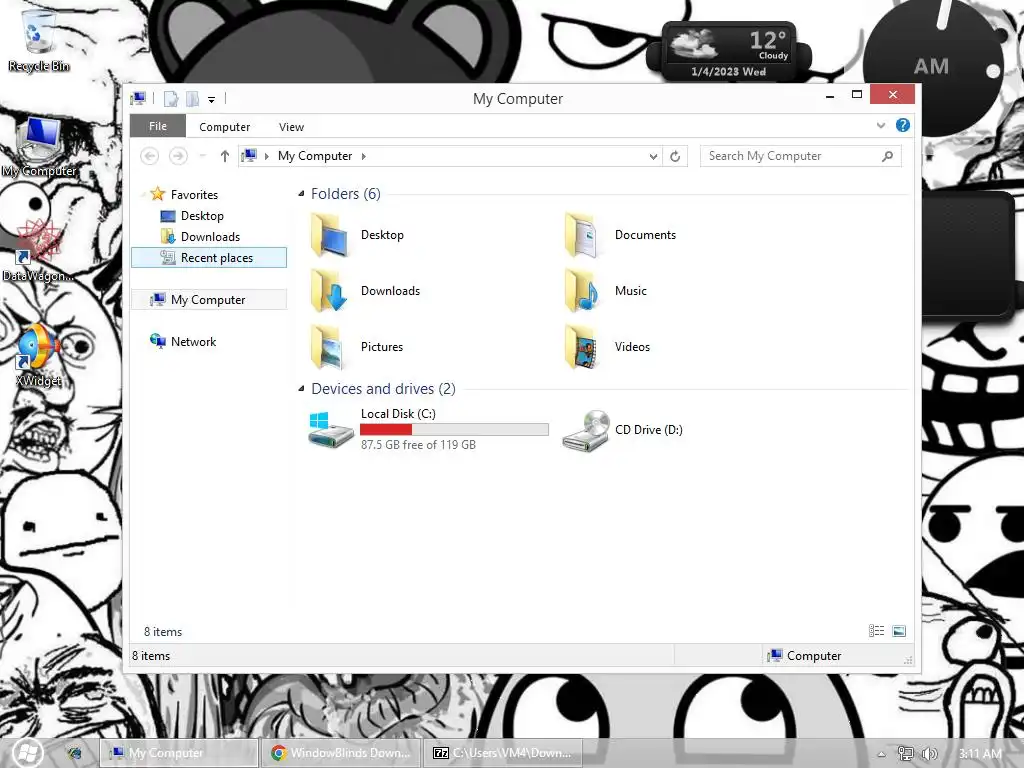Collapse the Devices and drives group
This screenshot has width=1024, height=768.
301,389
